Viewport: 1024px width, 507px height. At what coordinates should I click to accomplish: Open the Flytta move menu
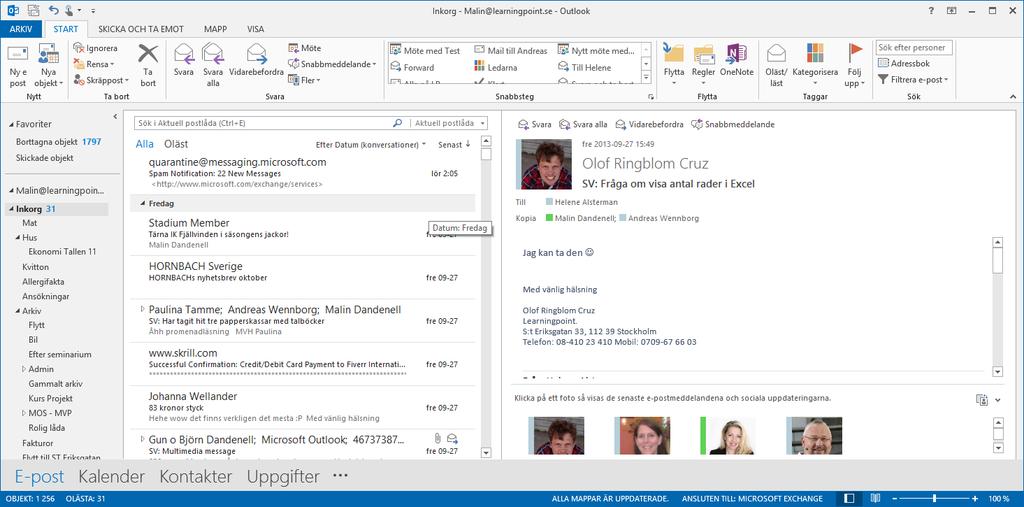tap(673, 65)
